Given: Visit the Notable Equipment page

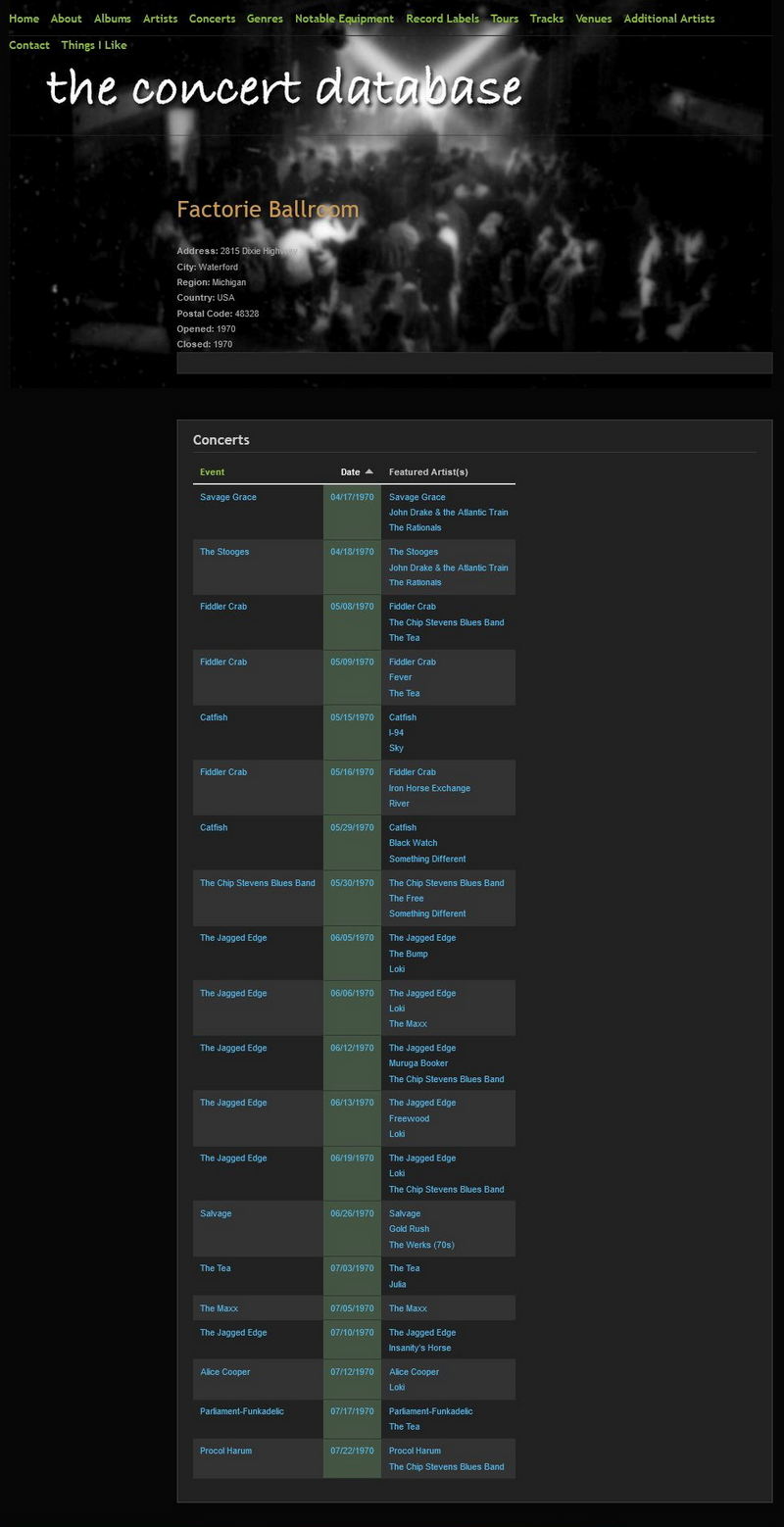Looking at the screenshot, I should coord(343,18).
